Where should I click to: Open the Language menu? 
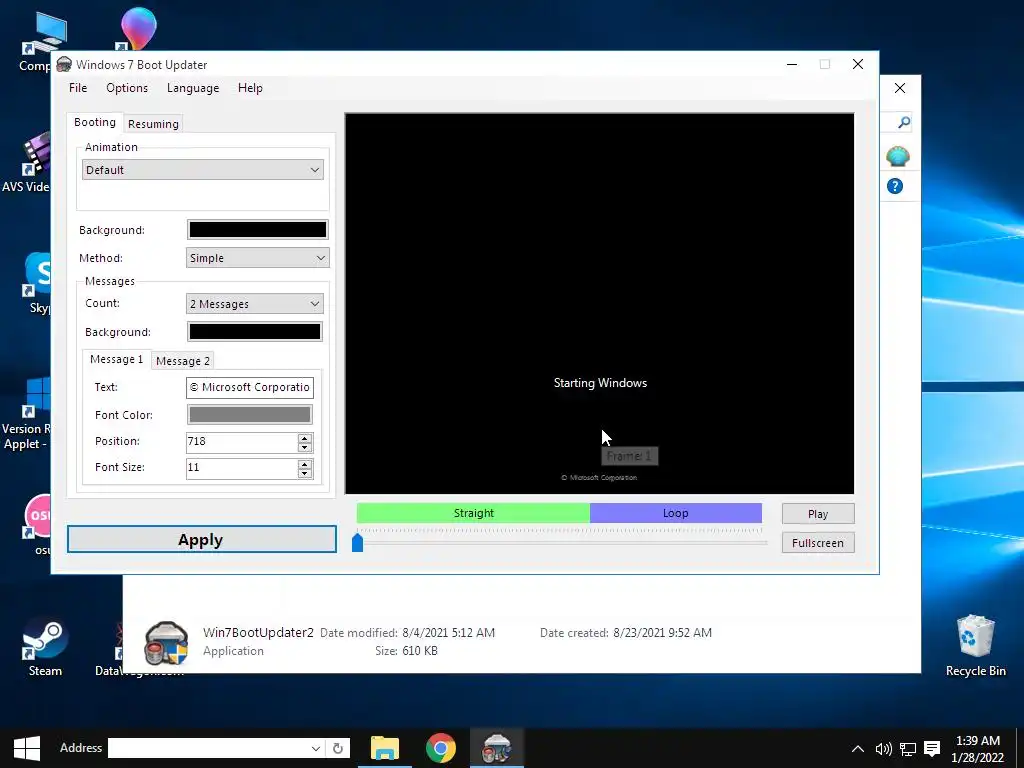[x=193, y=88]
